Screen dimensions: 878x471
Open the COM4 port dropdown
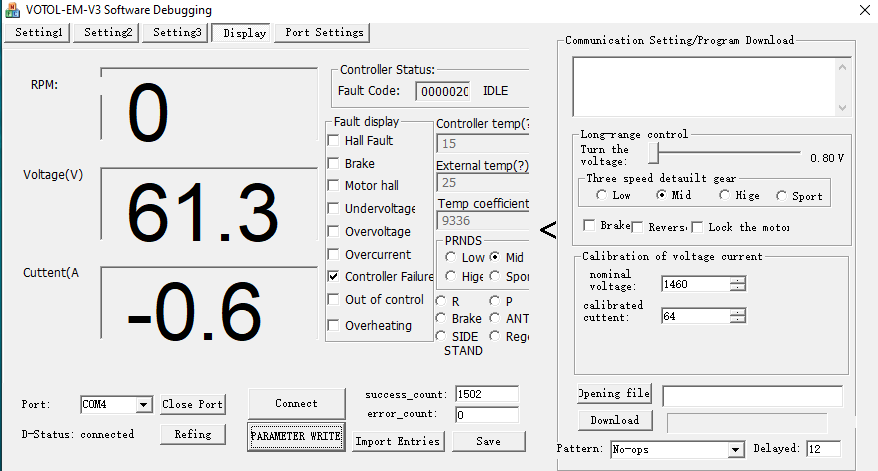143,405
